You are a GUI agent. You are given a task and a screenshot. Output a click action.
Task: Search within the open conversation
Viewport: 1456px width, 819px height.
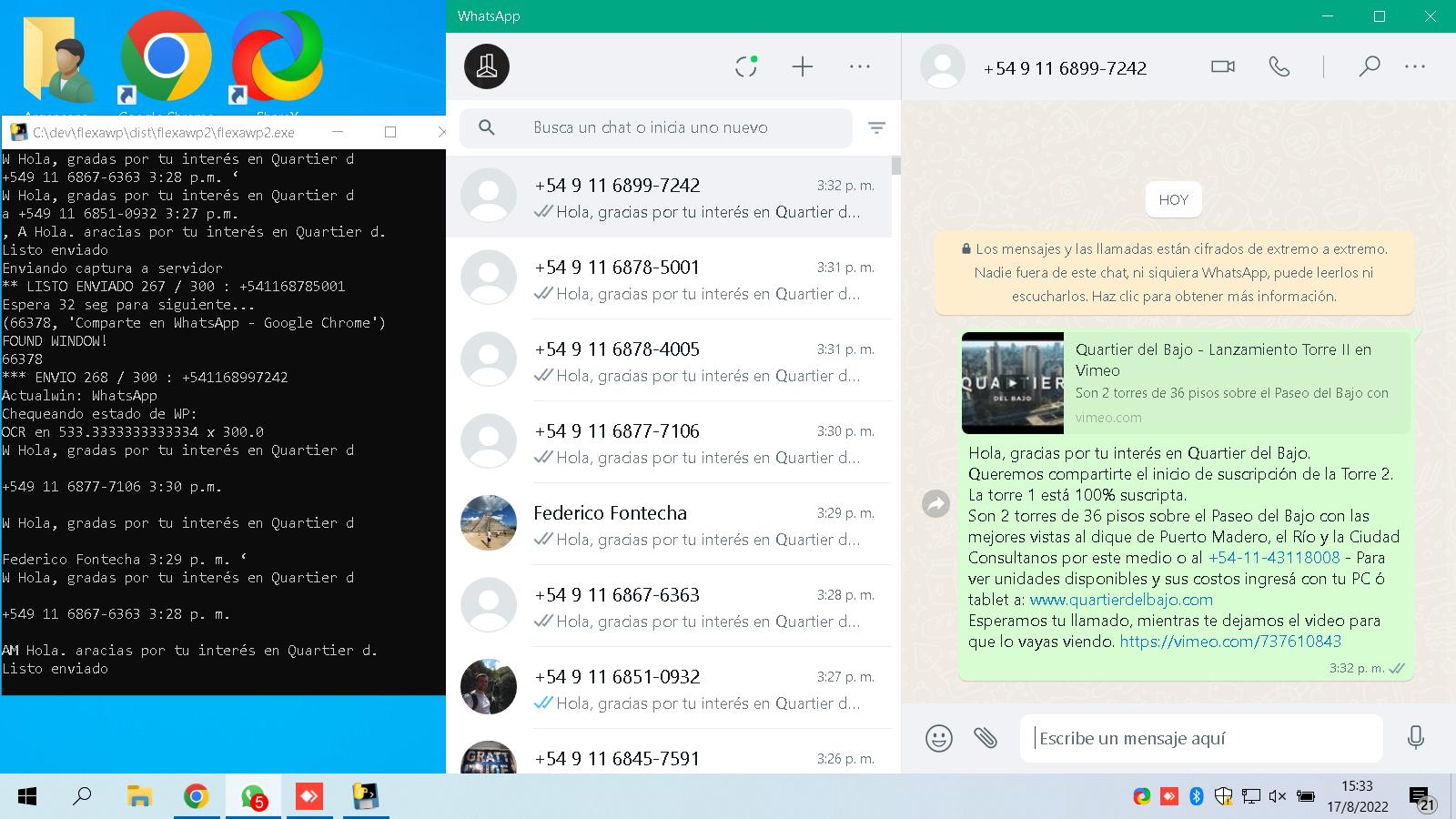(x=1369, y=66)
